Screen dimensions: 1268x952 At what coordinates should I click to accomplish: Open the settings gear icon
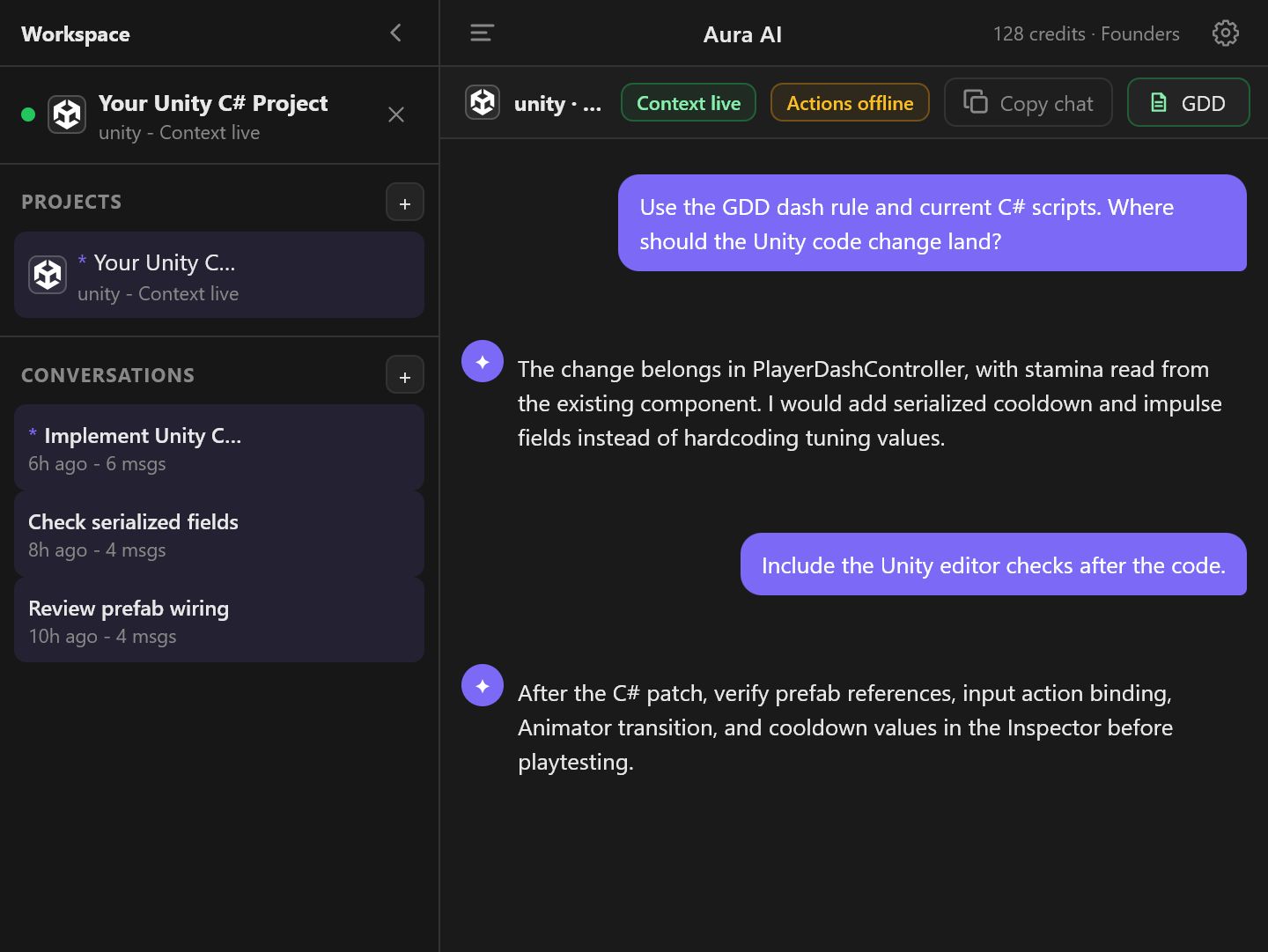tap(1225, 33)
